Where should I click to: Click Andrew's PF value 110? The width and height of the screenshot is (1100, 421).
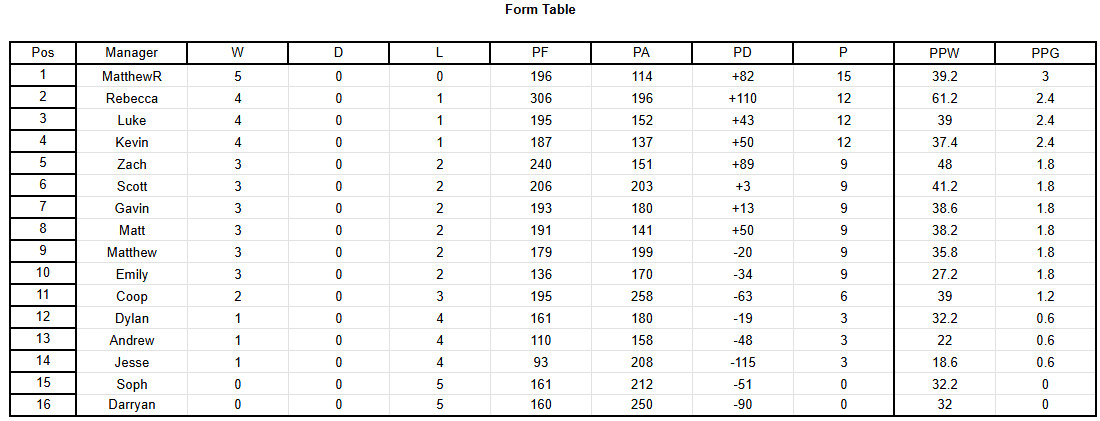point(541,340)
